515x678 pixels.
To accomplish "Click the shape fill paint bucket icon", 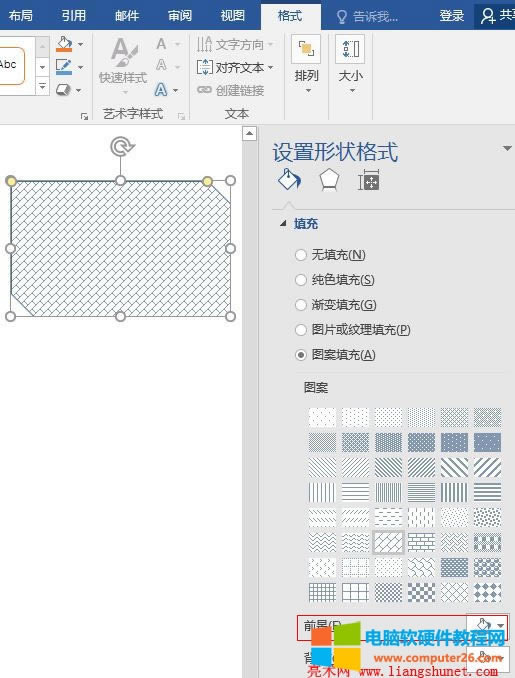I will (64, 44).
